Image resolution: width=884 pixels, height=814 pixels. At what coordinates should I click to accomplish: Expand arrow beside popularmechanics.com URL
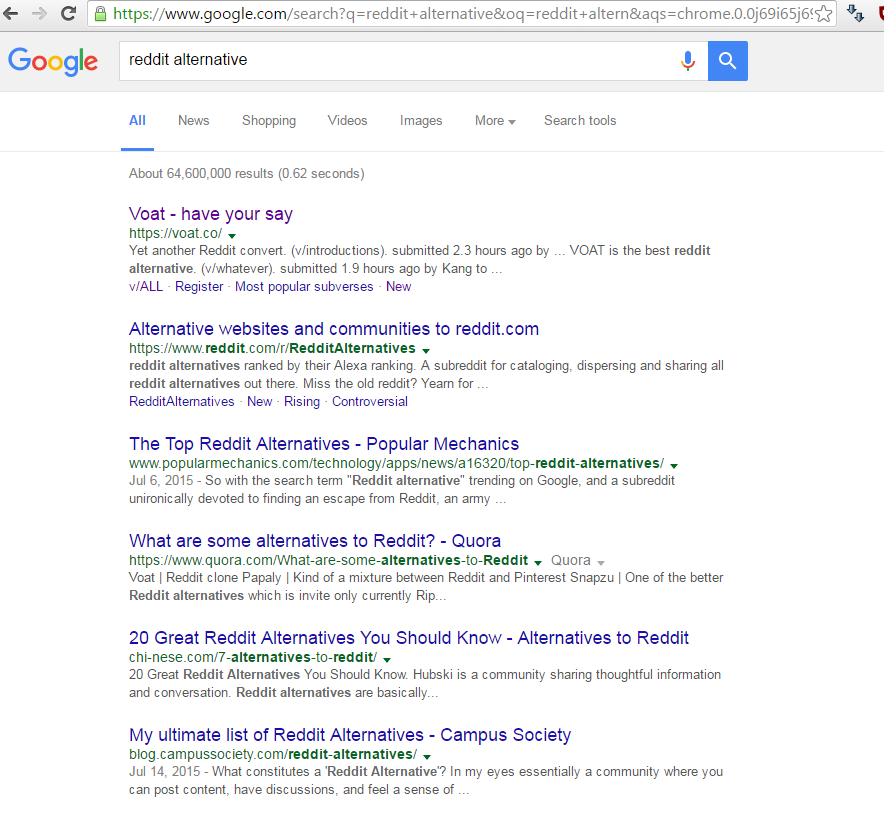point(674,465)
